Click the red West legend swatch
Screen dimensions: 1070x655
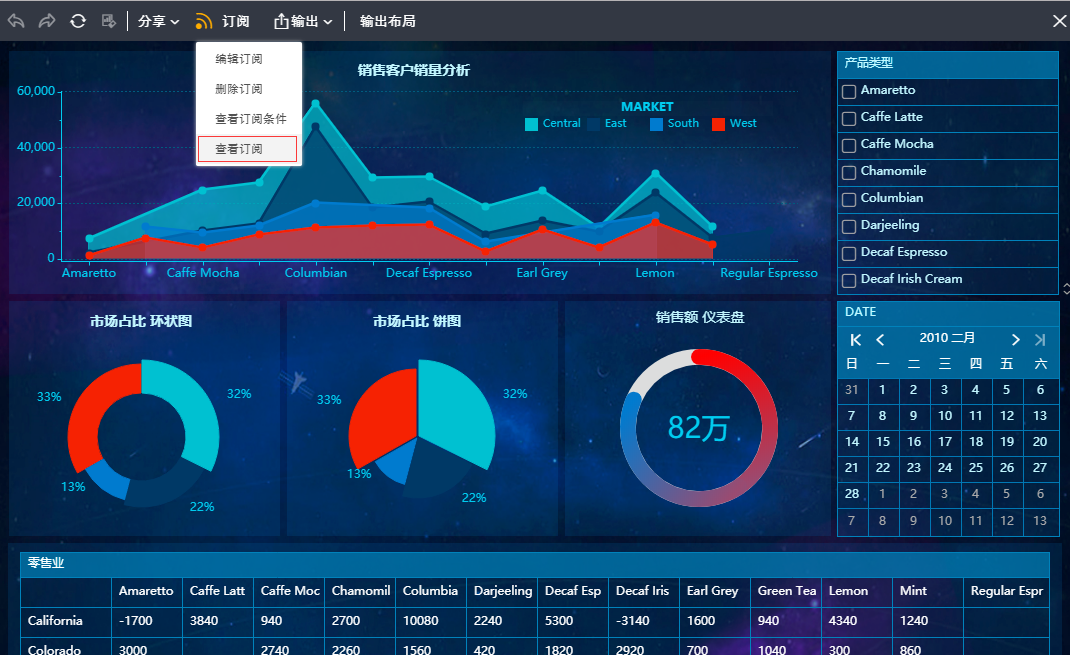(718, 124)
